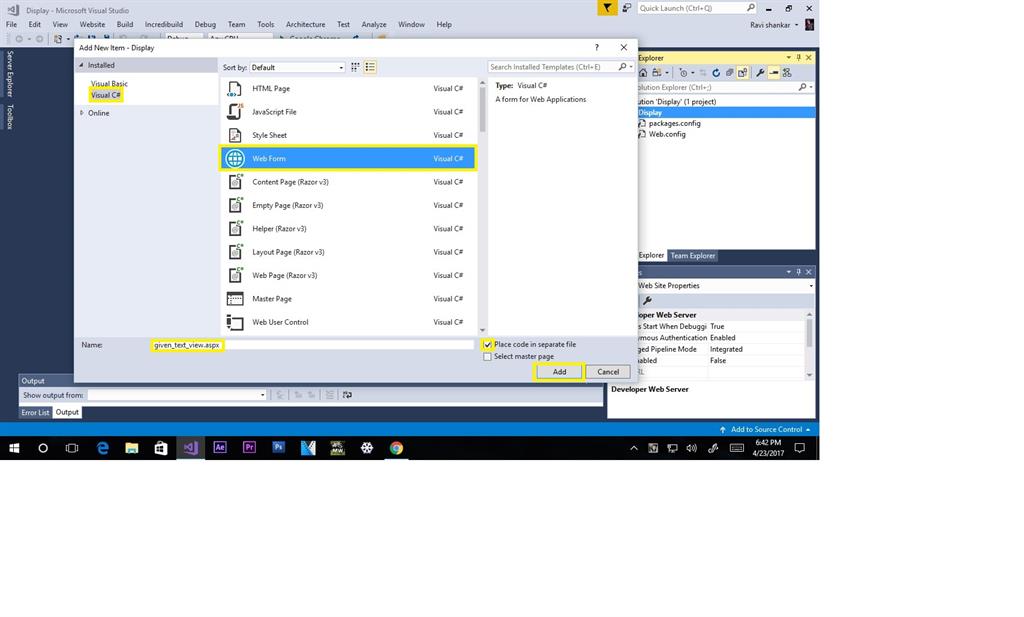This screenshot has height=617, width=1024.
Task: Open the Website menu
Action: coord(92,24)
